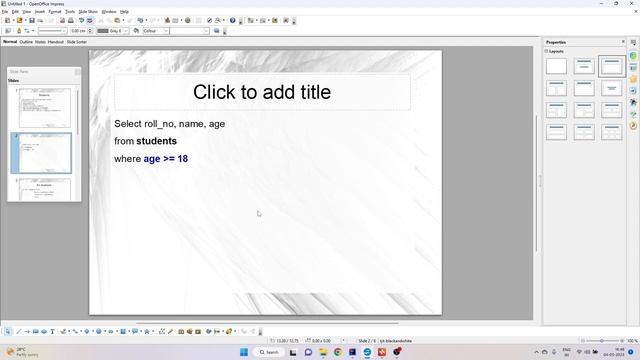Image resolution: width=640 pixels, height=360 pixels.
Task: Open the Format menu
Action: [x=55, y=12]
